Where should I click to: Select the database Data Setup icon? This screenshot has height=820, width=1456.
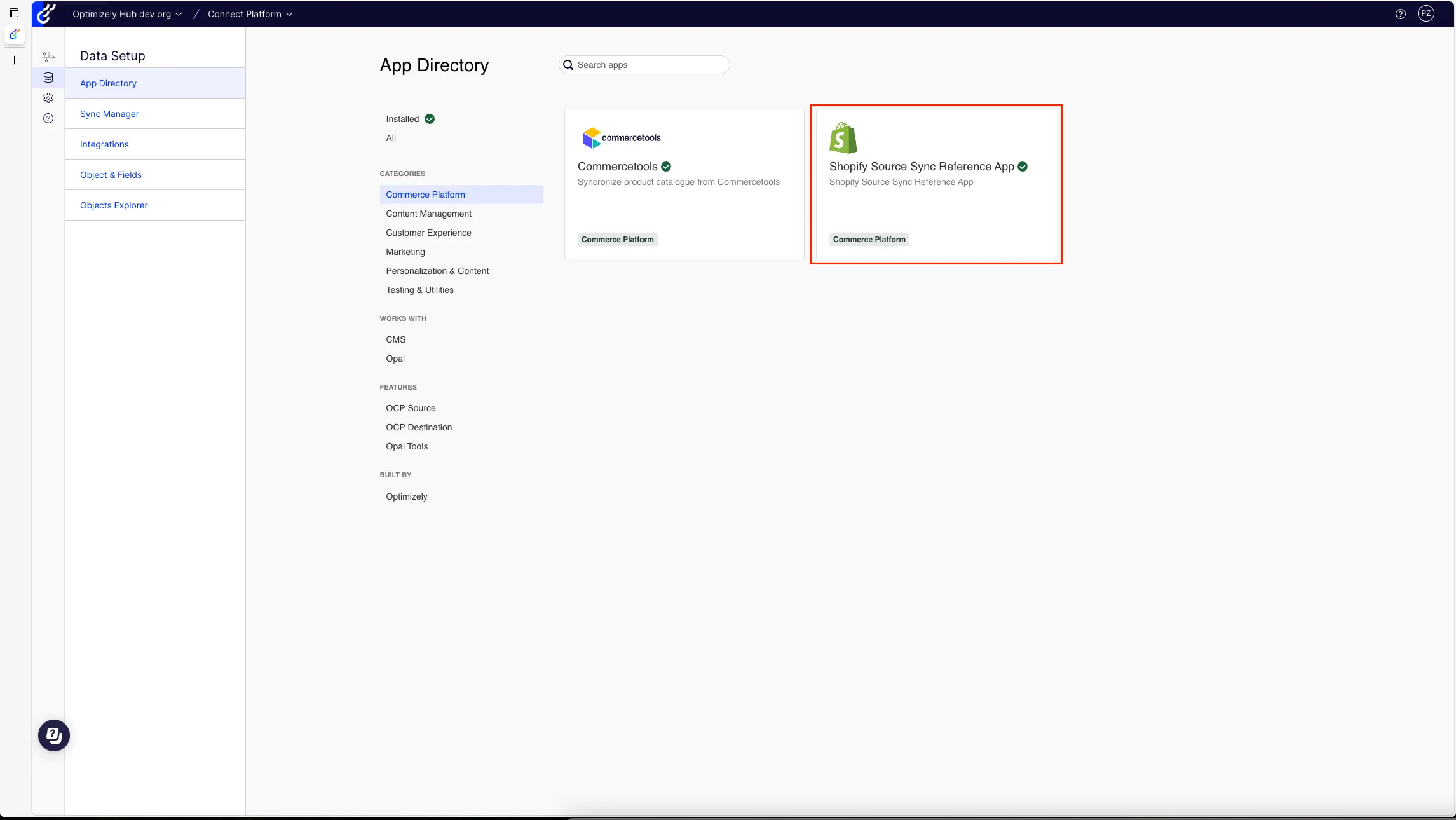tap(48, 78)
